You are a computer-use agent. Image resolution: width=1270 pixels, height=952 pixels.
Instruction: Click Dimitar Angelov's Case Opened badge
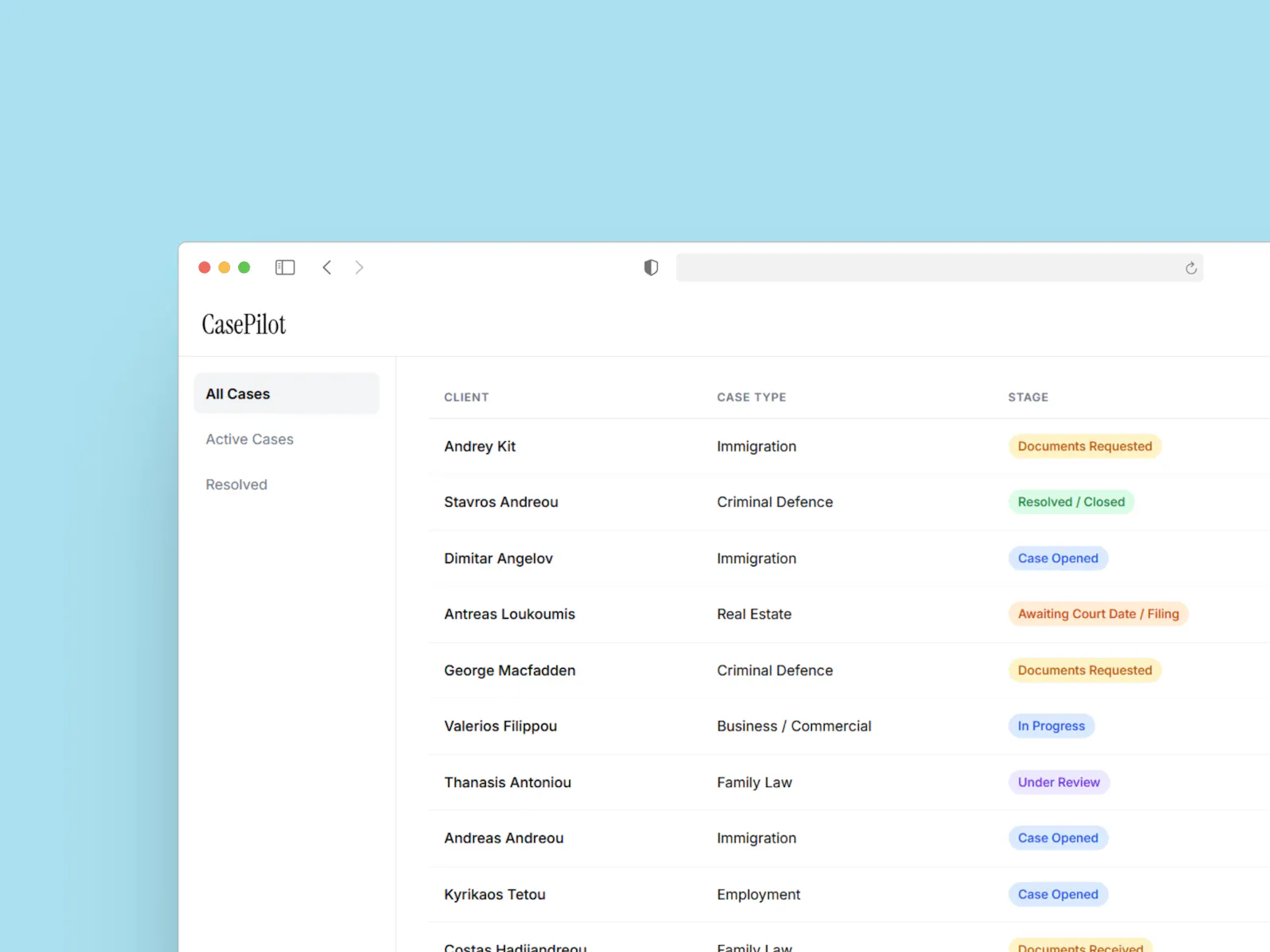coord(1058,558)
